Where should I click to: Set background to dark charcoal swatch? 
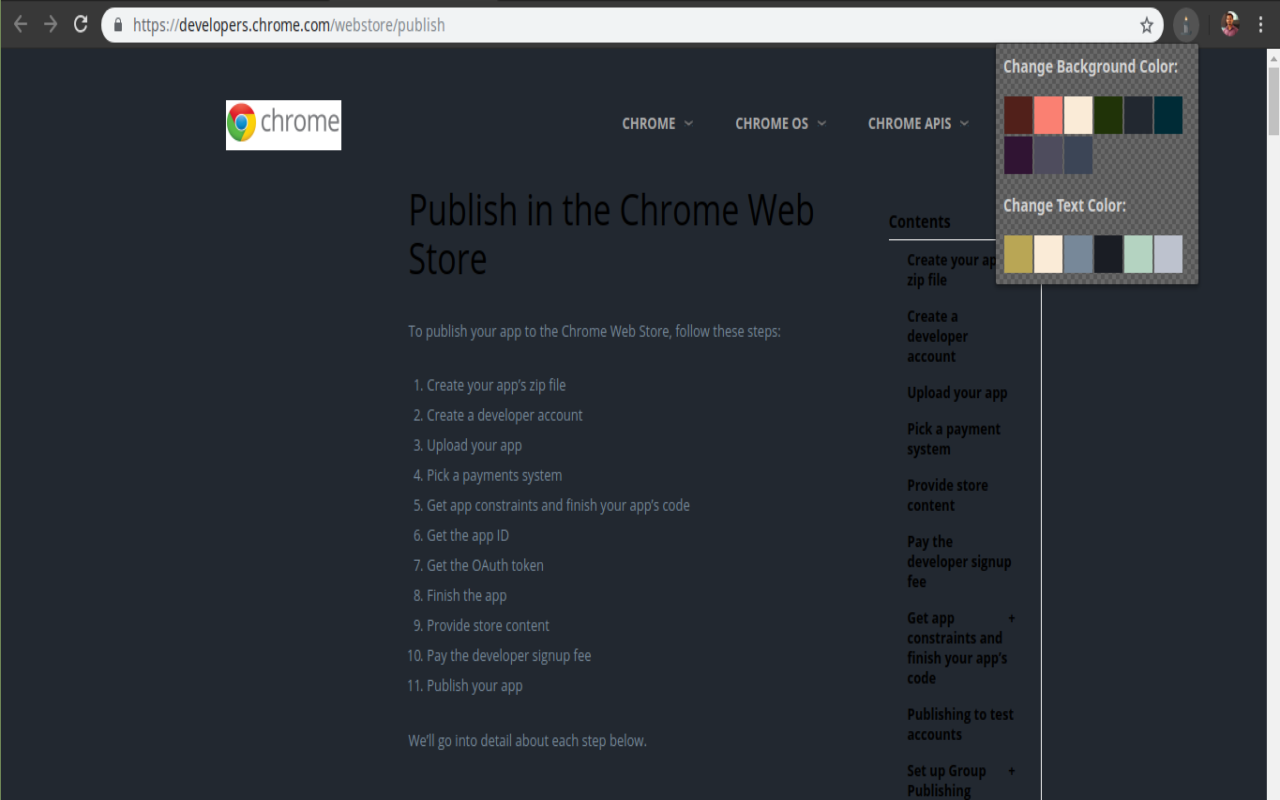1139,115
